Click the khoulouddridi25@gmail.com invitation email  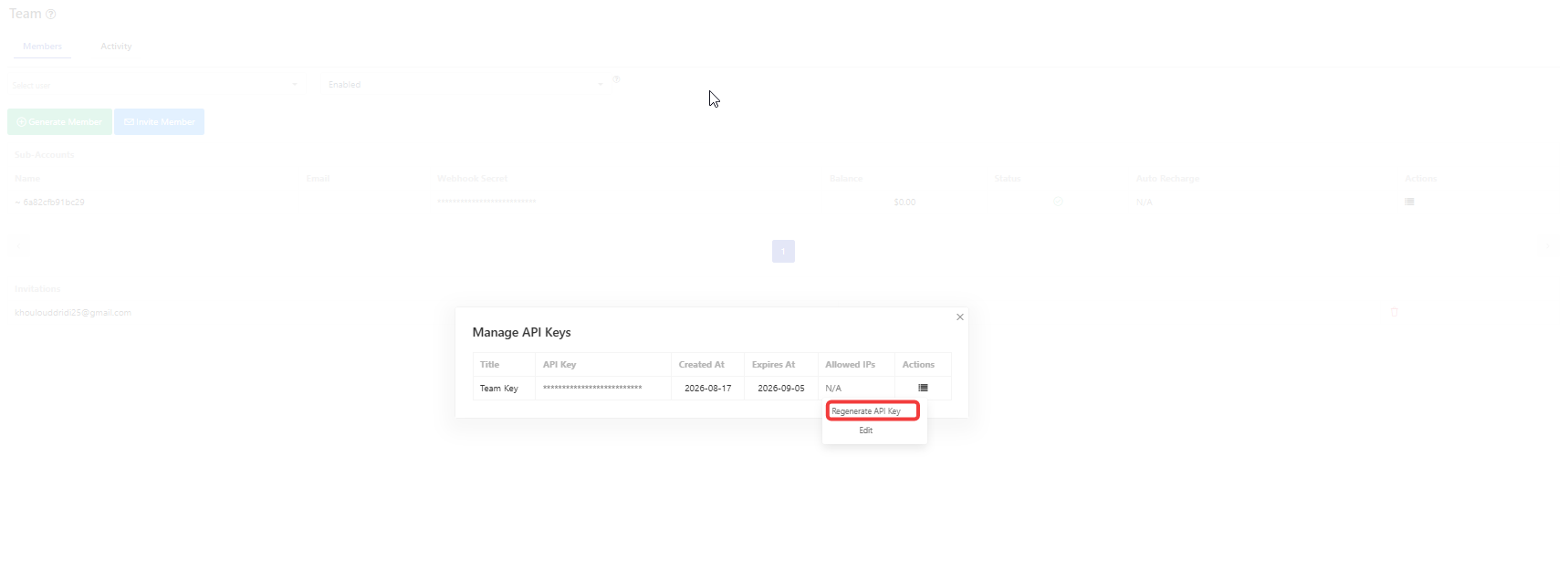[73, 313]
